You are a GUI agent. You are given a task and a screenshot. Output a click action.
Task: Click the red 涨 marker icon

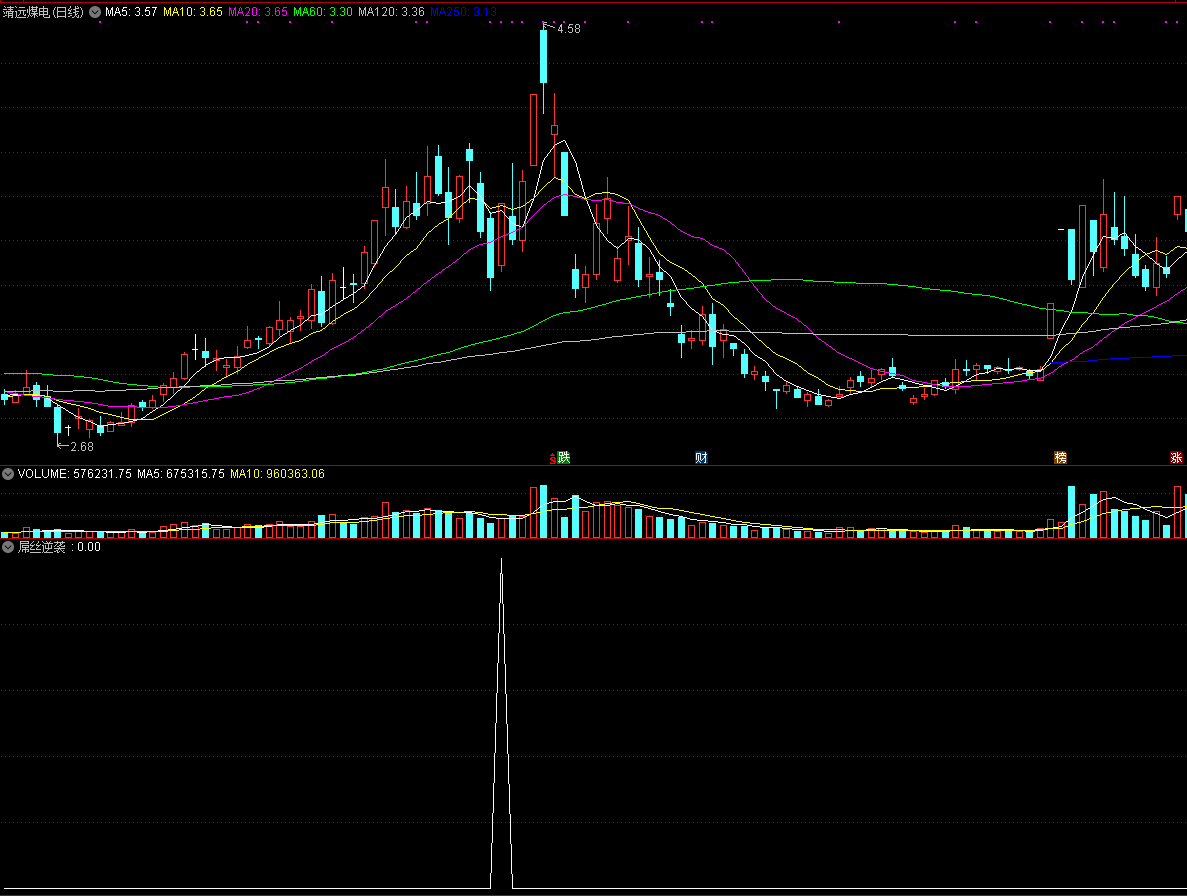pos(1176,457)
